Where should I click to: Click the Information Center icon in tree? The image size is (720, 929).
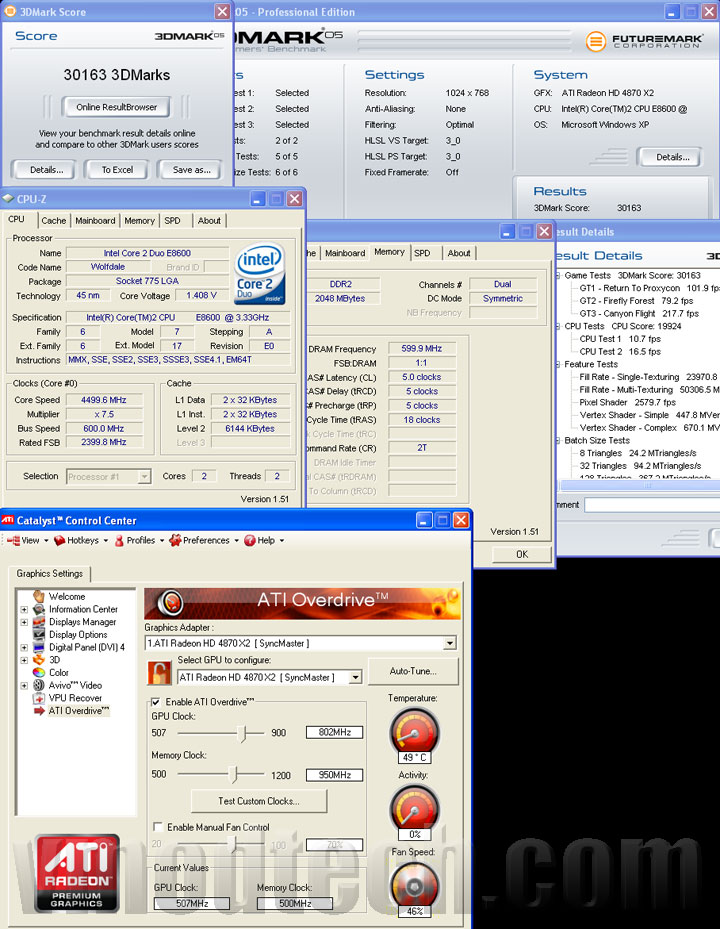[39, 609]
